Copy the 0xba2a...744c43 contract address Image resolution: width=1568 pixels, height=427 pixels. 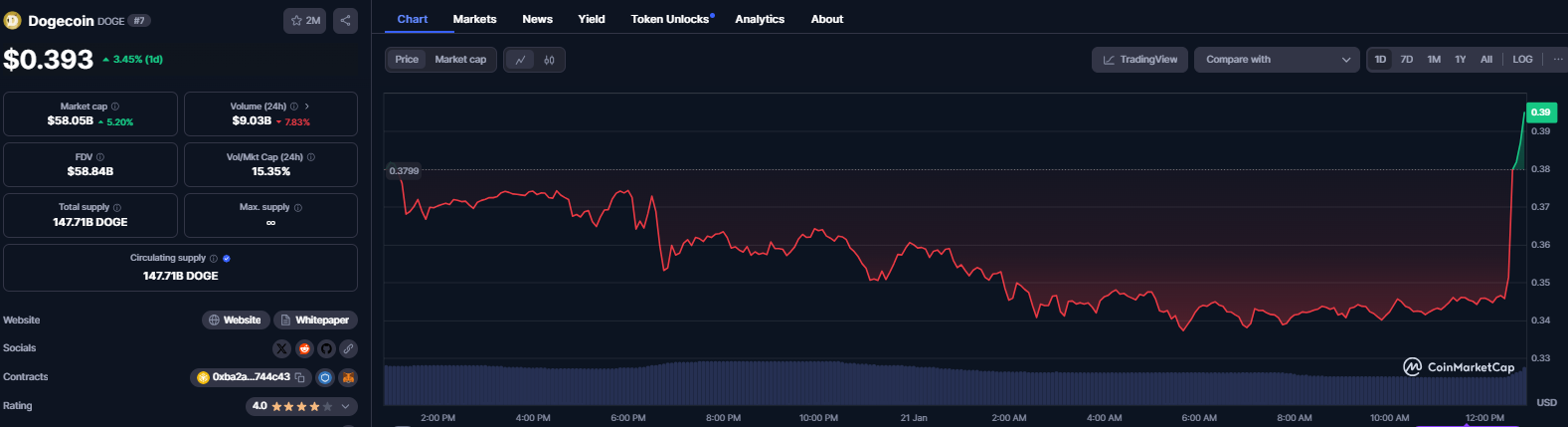click(x=299, y=377)
